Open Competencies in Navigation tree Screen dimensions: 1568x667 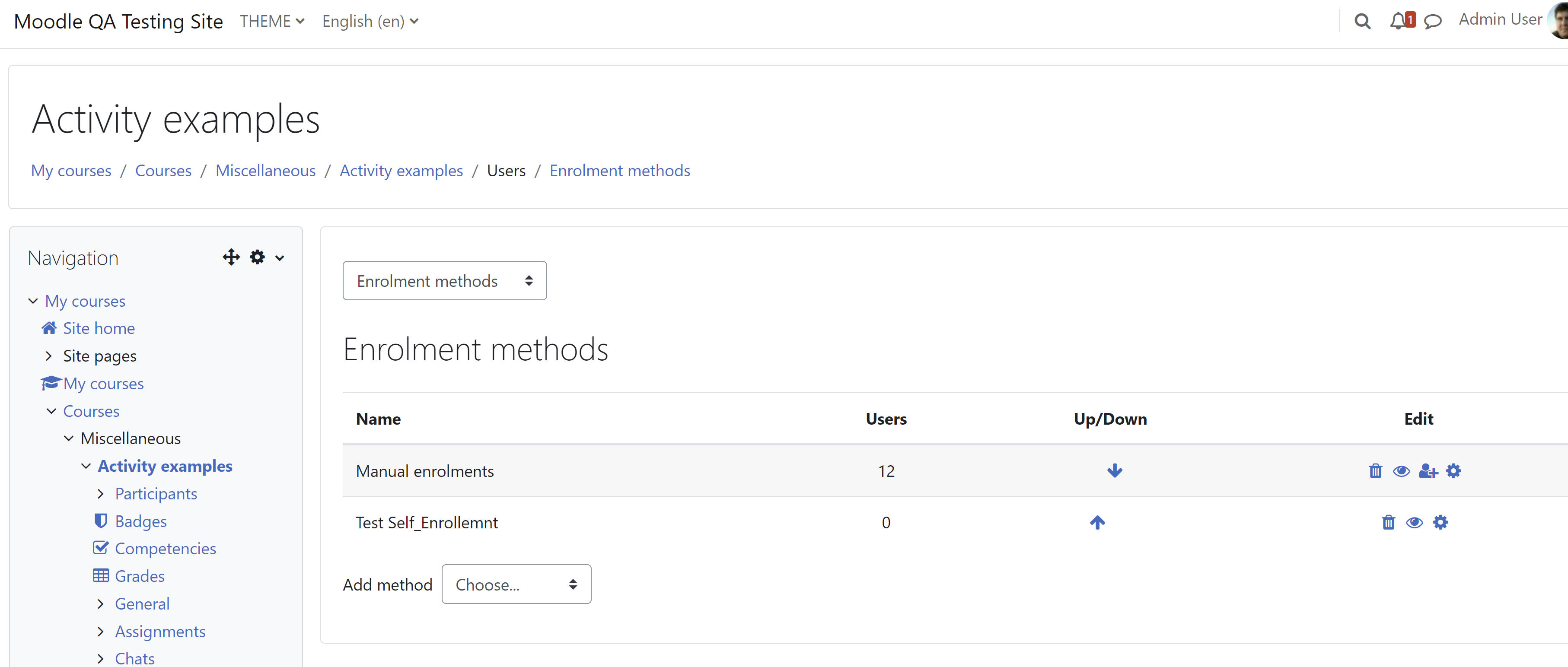coord(166,548)
